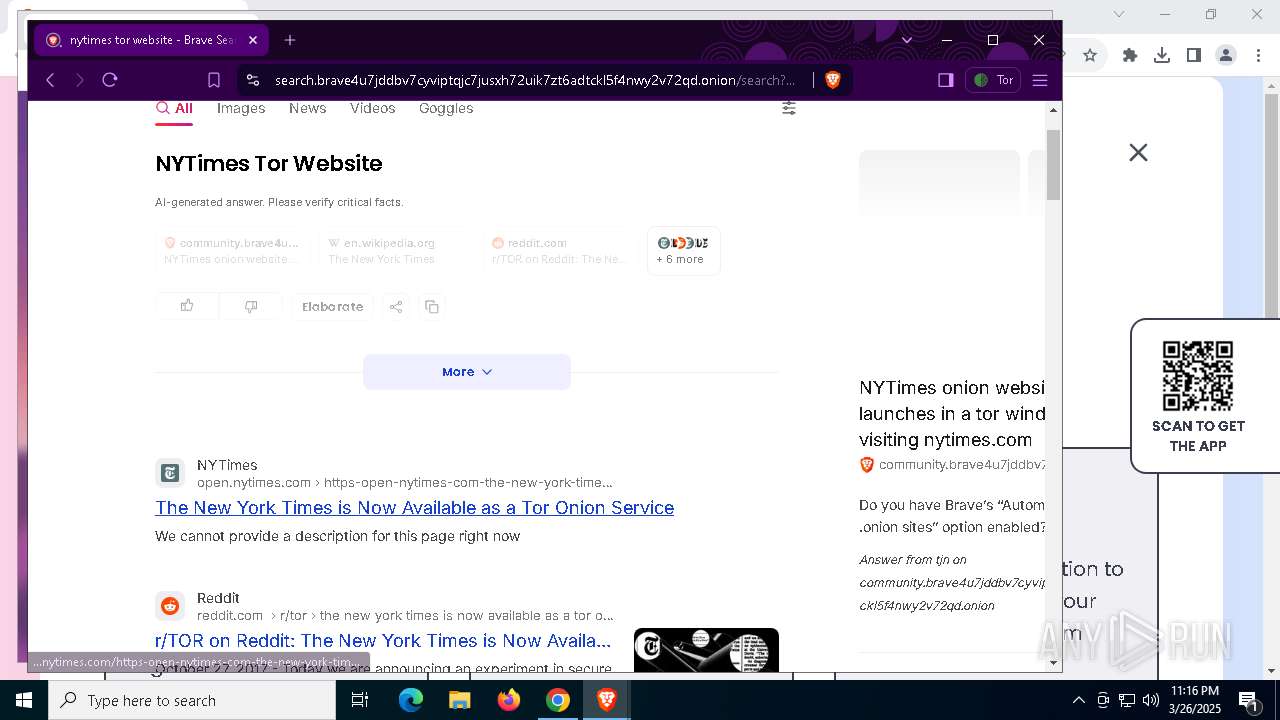Go back in Brave browser

[50, 80]
